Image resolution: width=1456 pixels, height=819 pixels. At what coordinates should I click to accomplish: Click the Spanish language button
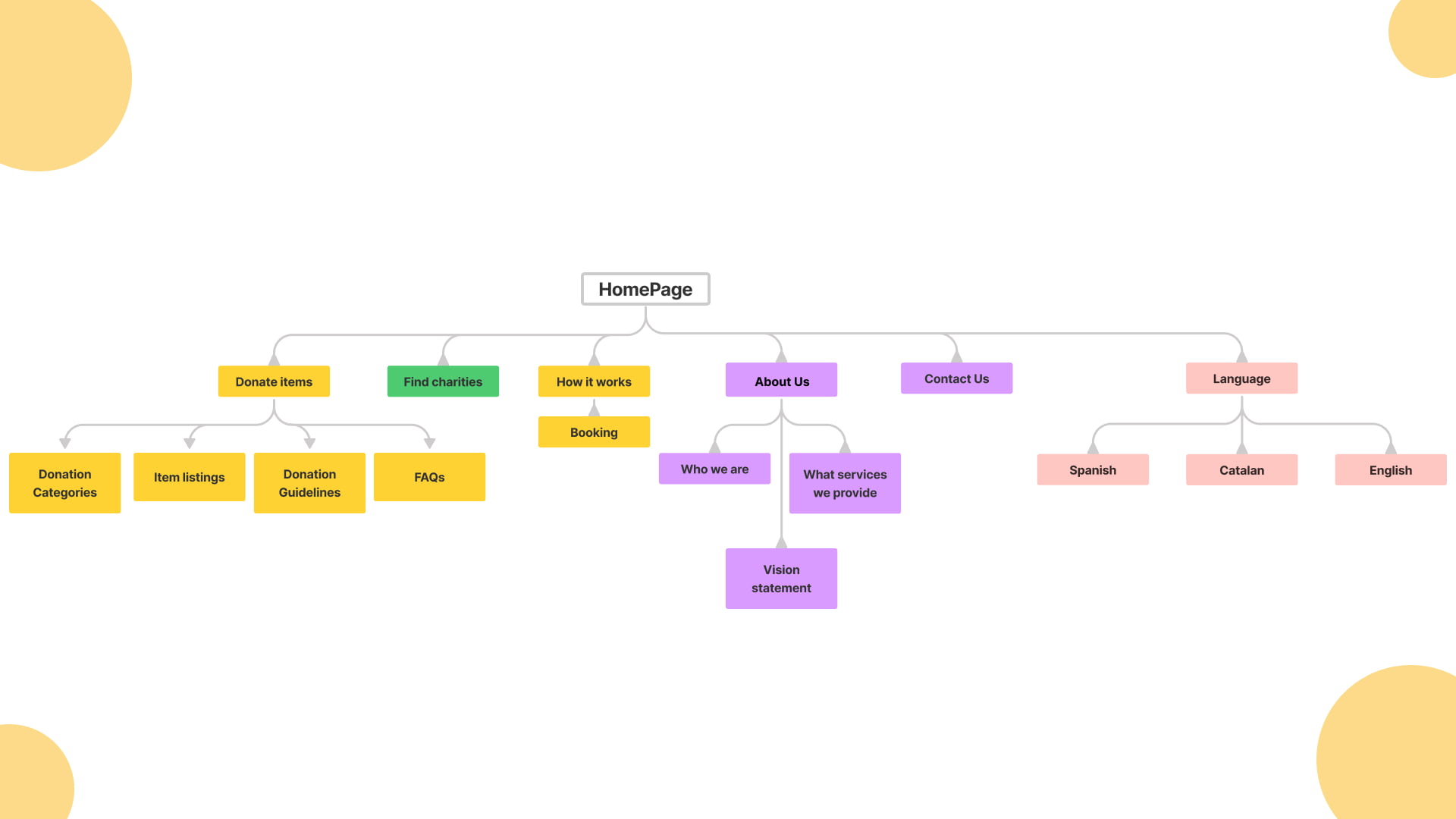(1092, 470)
